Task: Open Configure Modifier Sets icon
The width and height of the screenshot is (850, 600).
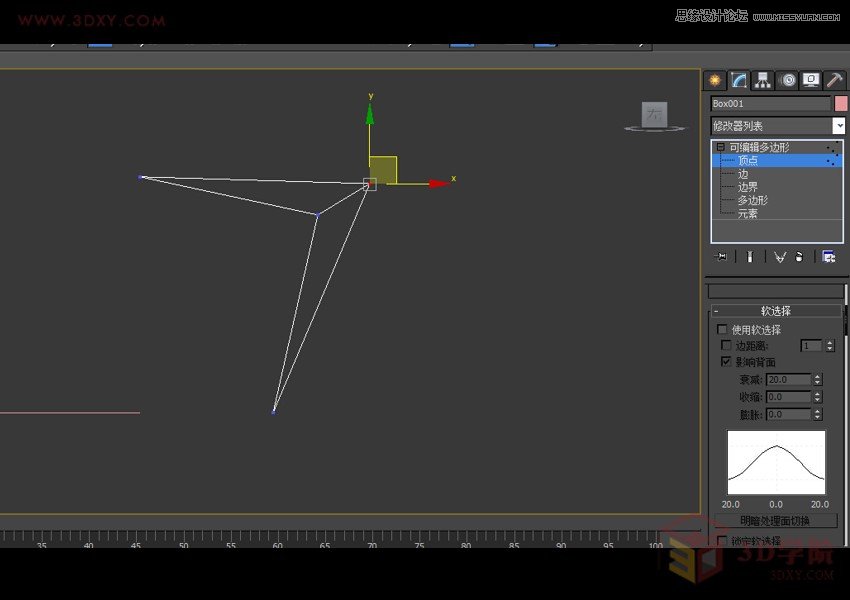Action: pos(828,256)
